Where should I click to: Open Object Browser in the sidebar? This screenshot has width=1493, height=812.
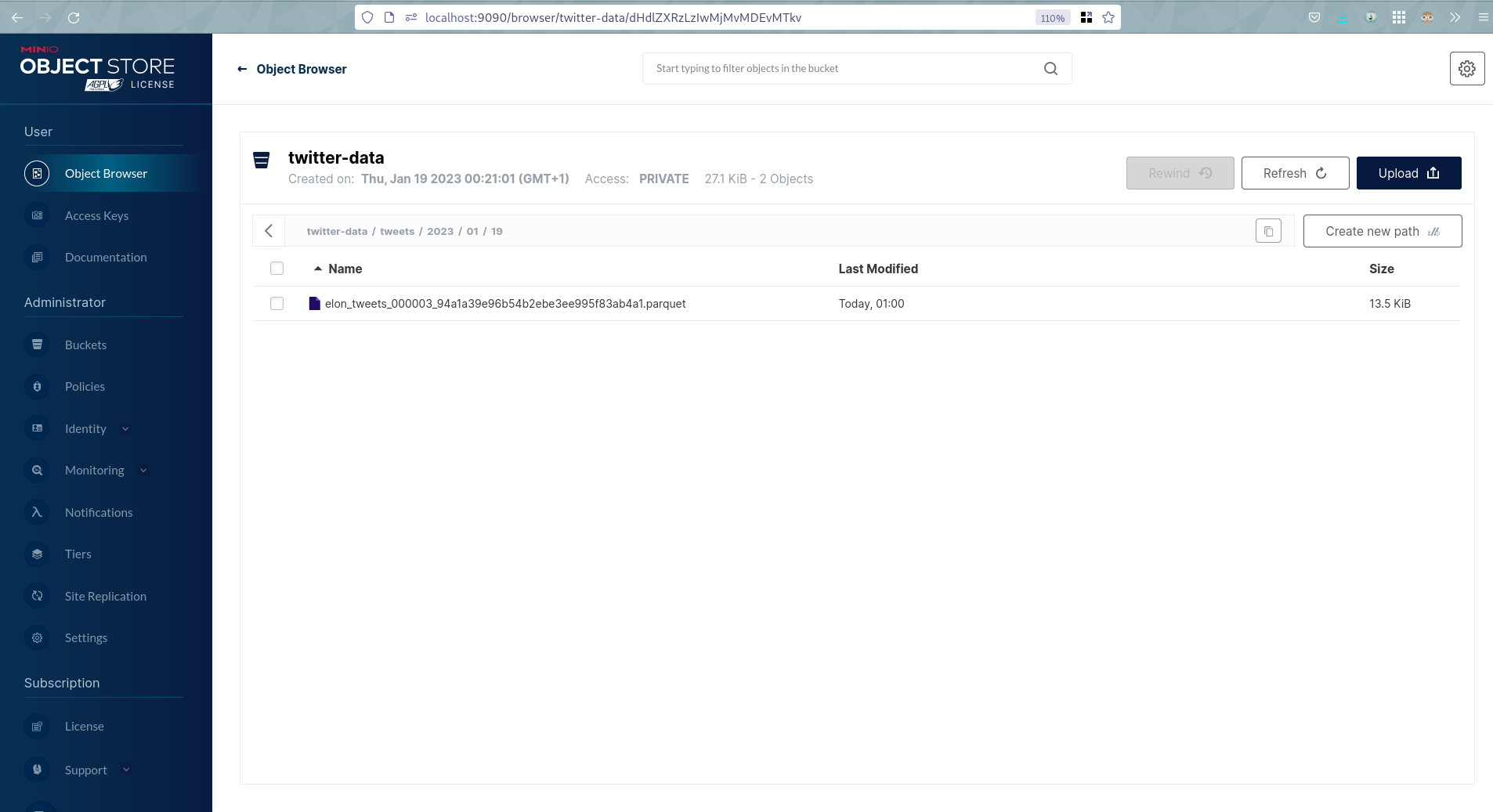106,173
